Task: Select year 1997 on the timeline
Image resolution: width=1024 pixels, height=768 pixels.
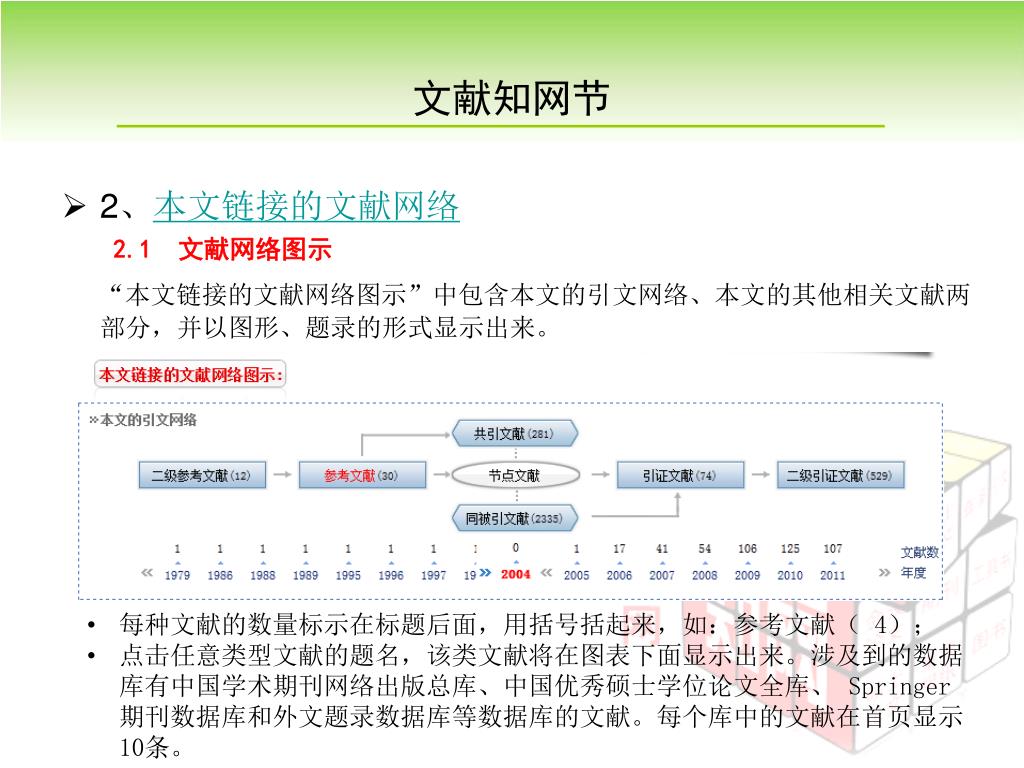Action: click(433, 575)
